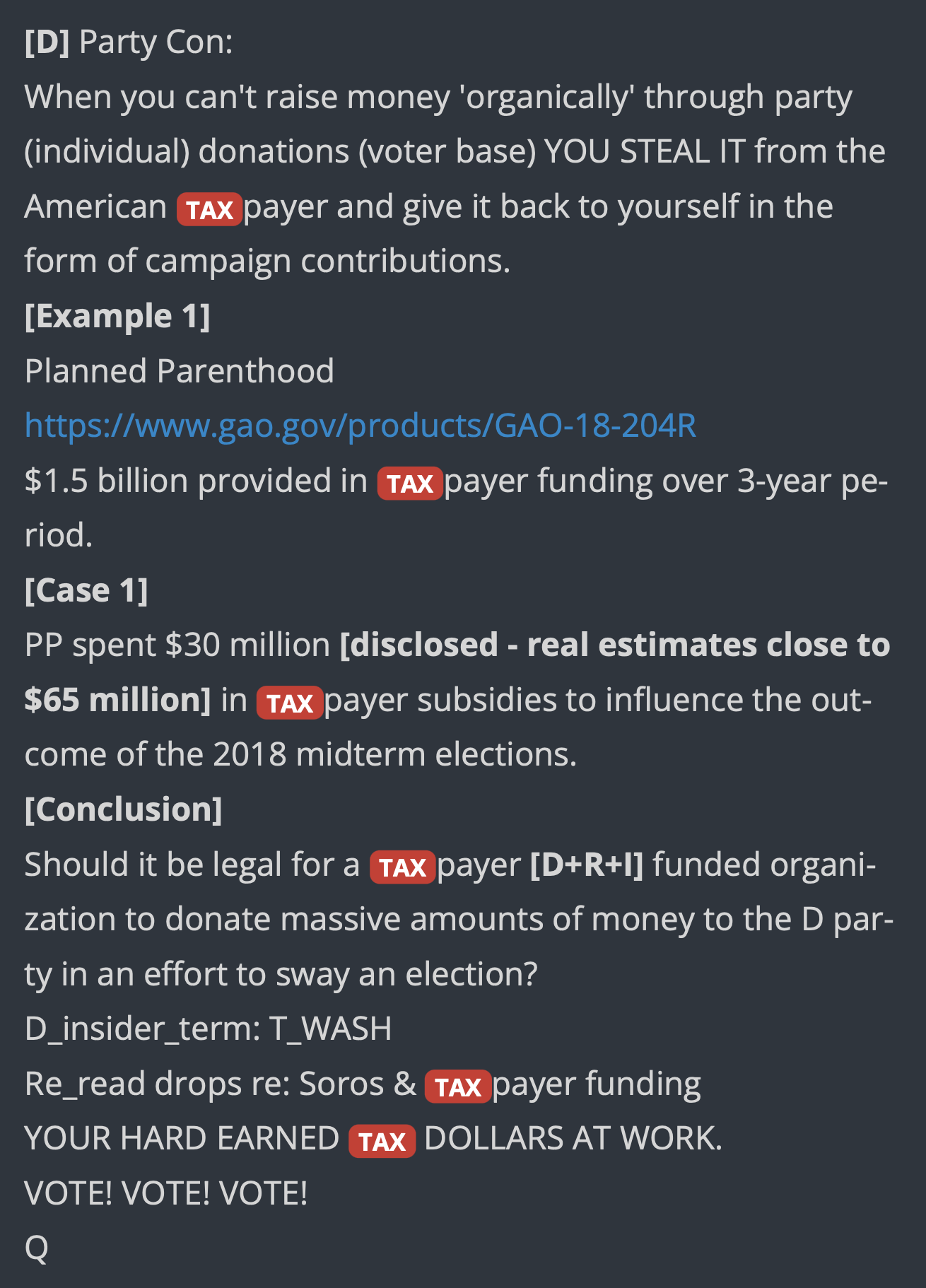Click the "Party Con:" title text
The image size is (926, 1288).
pos(156,42)
